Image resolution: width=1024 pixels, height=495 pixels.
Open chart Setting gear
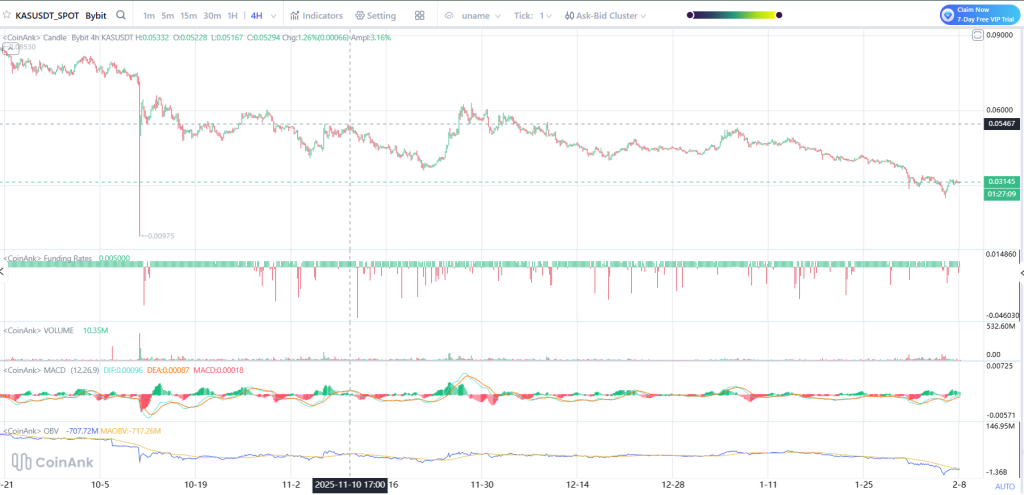point(375,16)
